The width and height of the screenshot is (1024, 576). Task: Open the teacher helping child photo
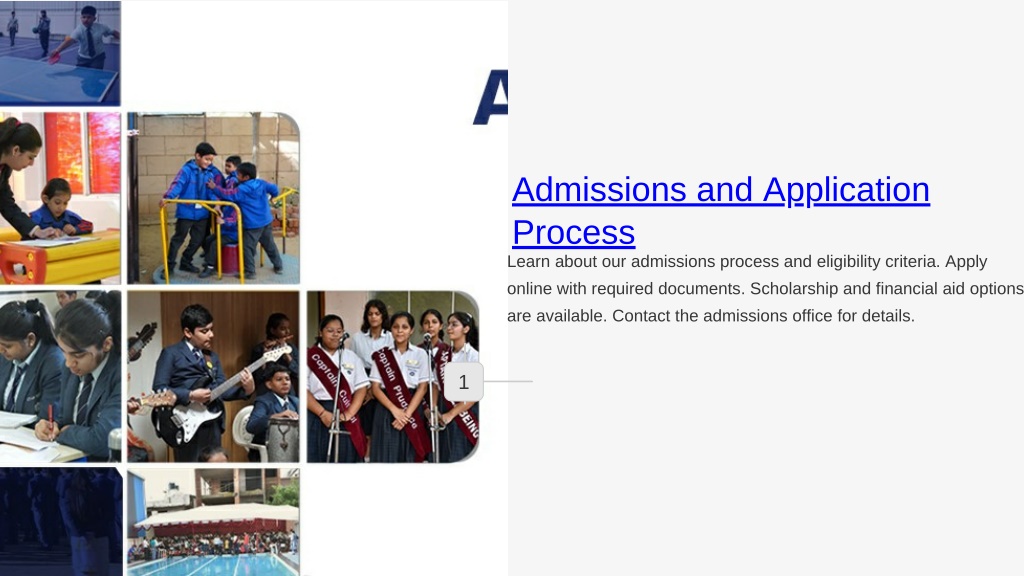click(x=60, y=198)
